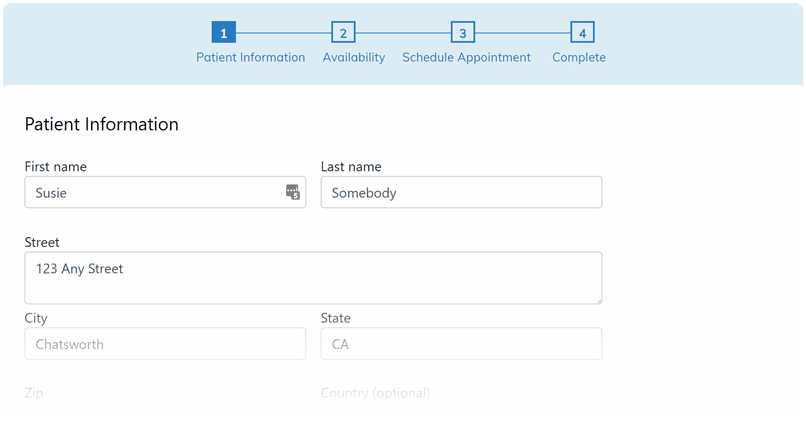
Task: Select the Complete step label
Action: tap(579, 58)
